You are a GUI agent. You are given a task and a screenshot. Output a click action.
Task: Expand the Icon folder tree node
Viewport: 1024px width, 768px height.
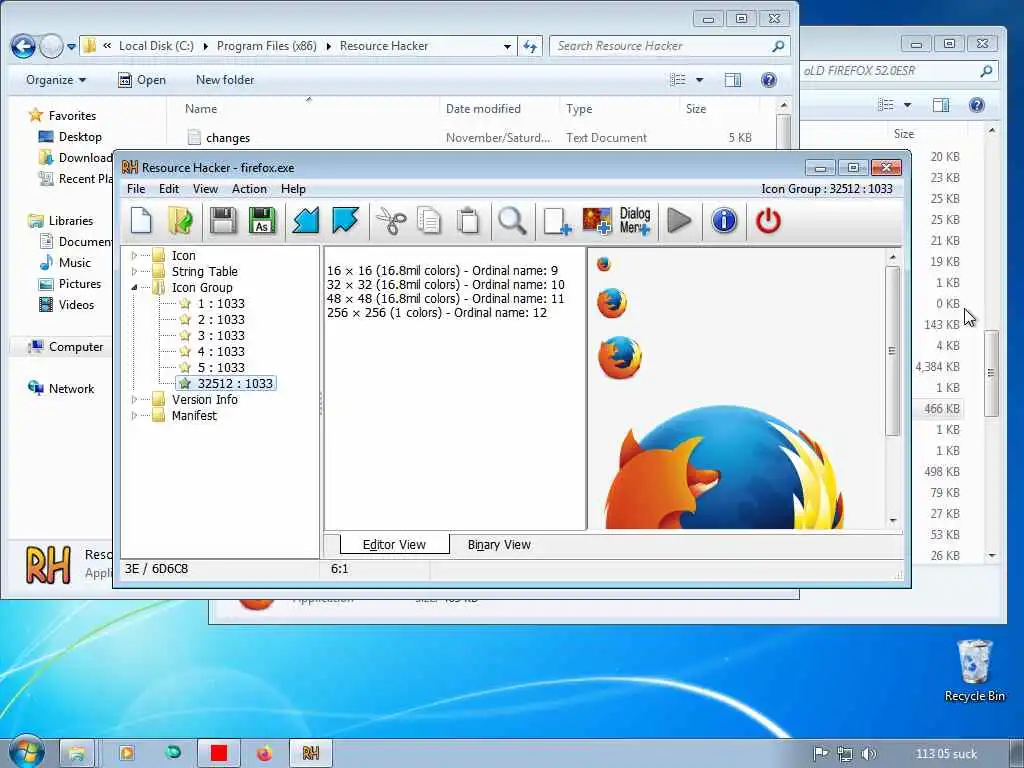[x=134, y=255]
